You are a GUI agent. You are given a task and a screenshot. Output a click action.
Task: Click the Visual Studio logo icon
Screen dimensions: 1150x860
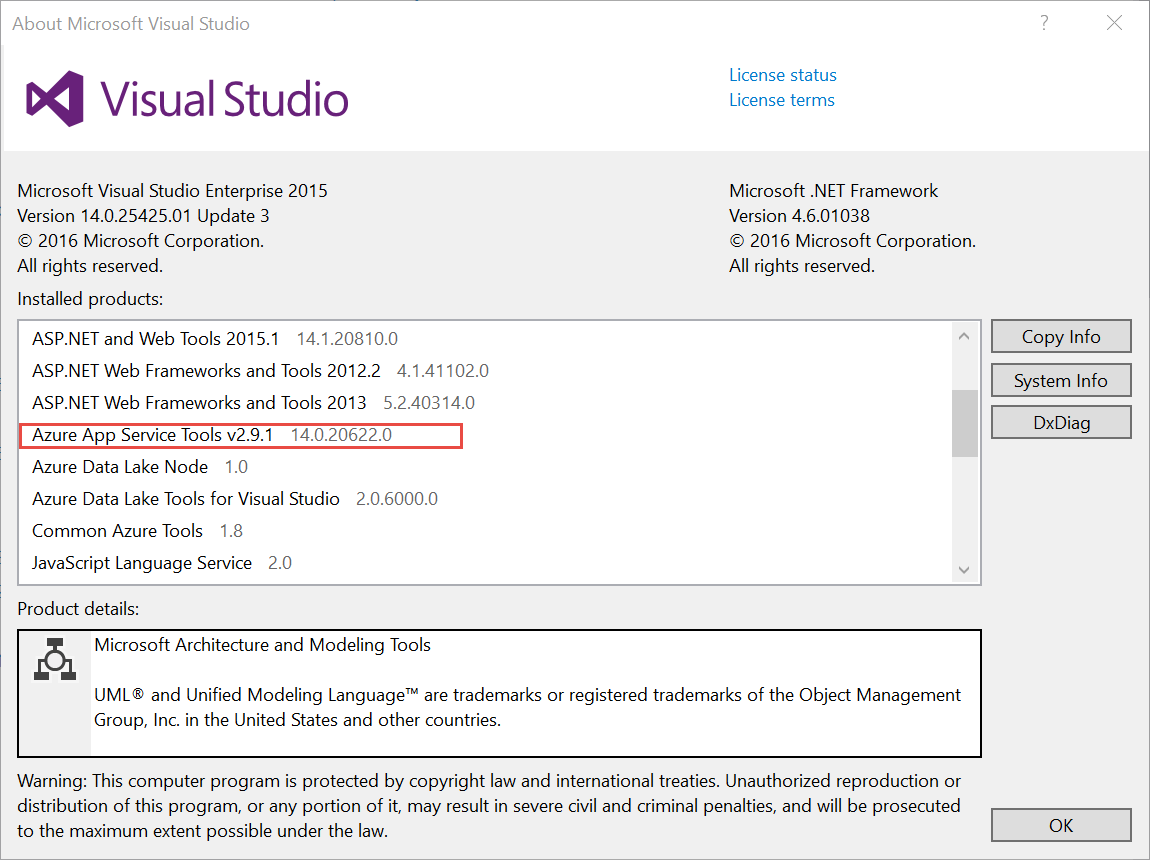[55, 99]
